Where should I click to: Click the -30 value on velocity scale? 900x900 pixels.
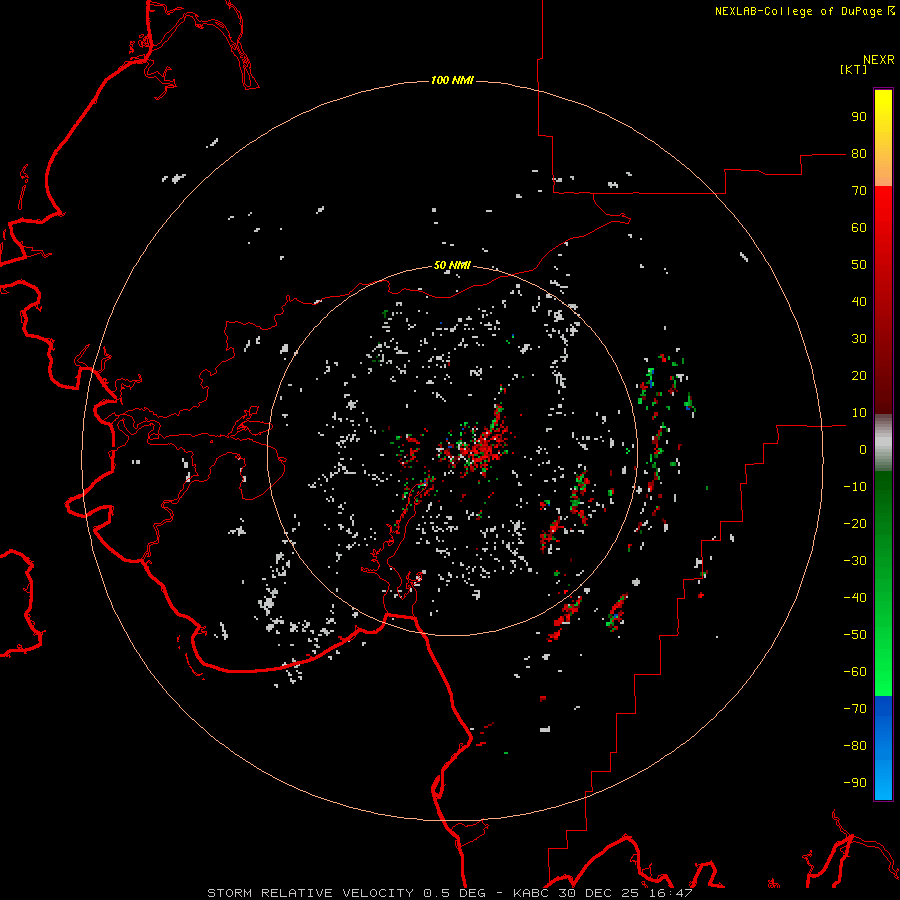(855, 561)
